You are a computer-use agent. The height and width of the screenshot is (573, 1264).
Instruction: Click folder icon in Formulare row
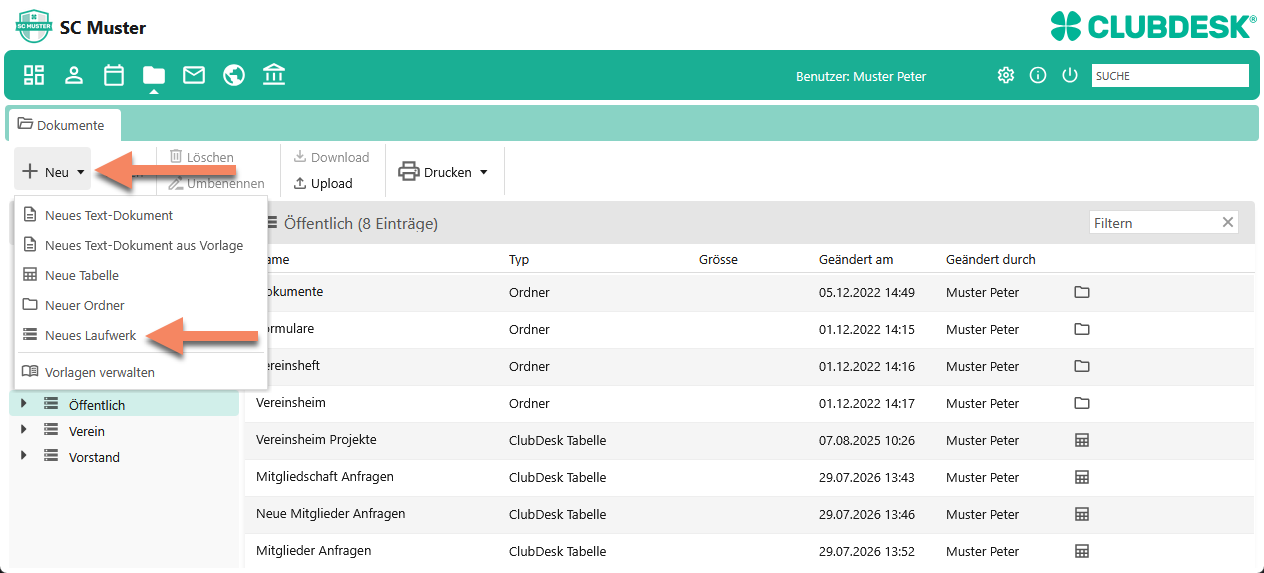point(1081,329)
